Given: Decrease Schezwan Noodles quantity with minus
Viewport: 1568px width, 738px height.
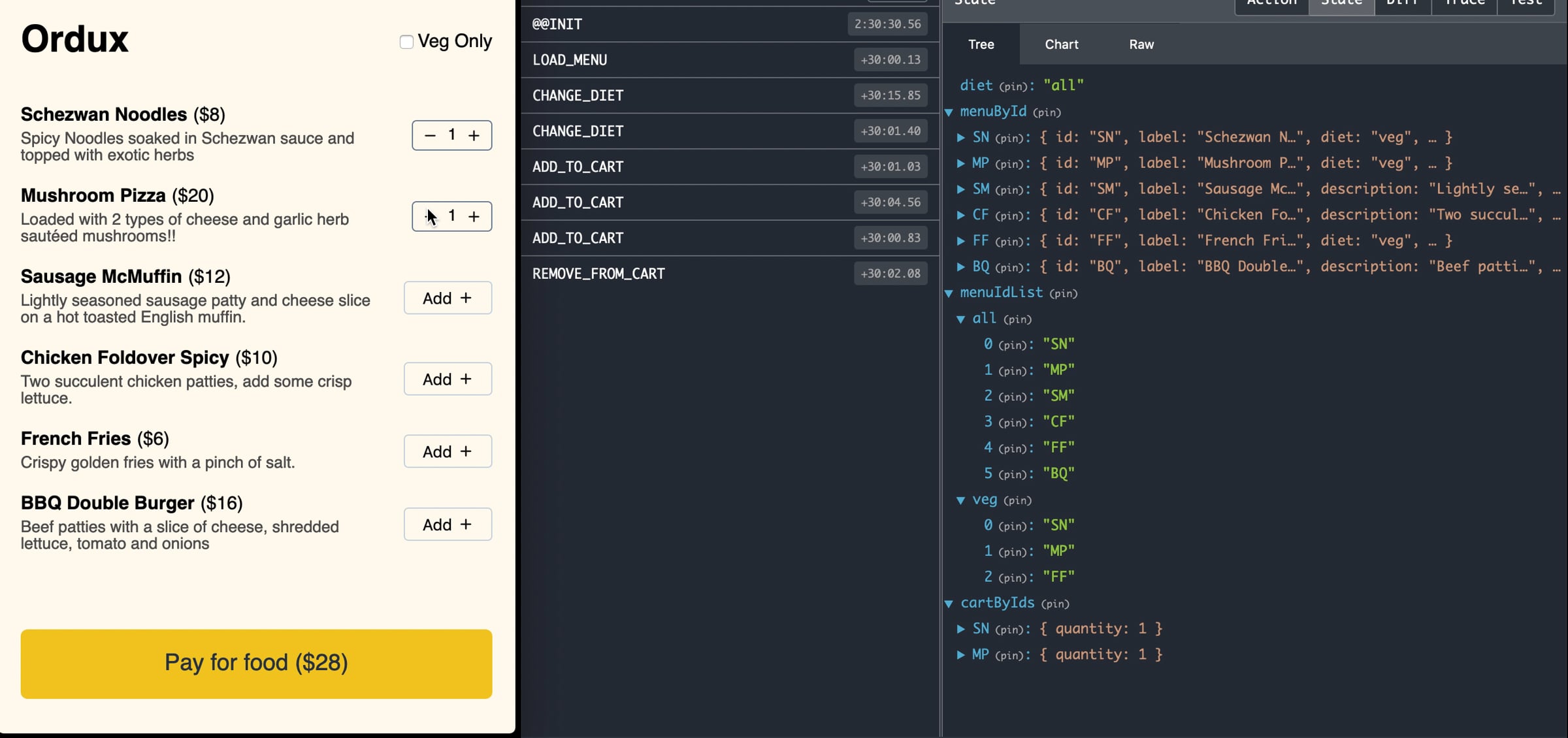Looking at the screenshot, I should (430, 135).
